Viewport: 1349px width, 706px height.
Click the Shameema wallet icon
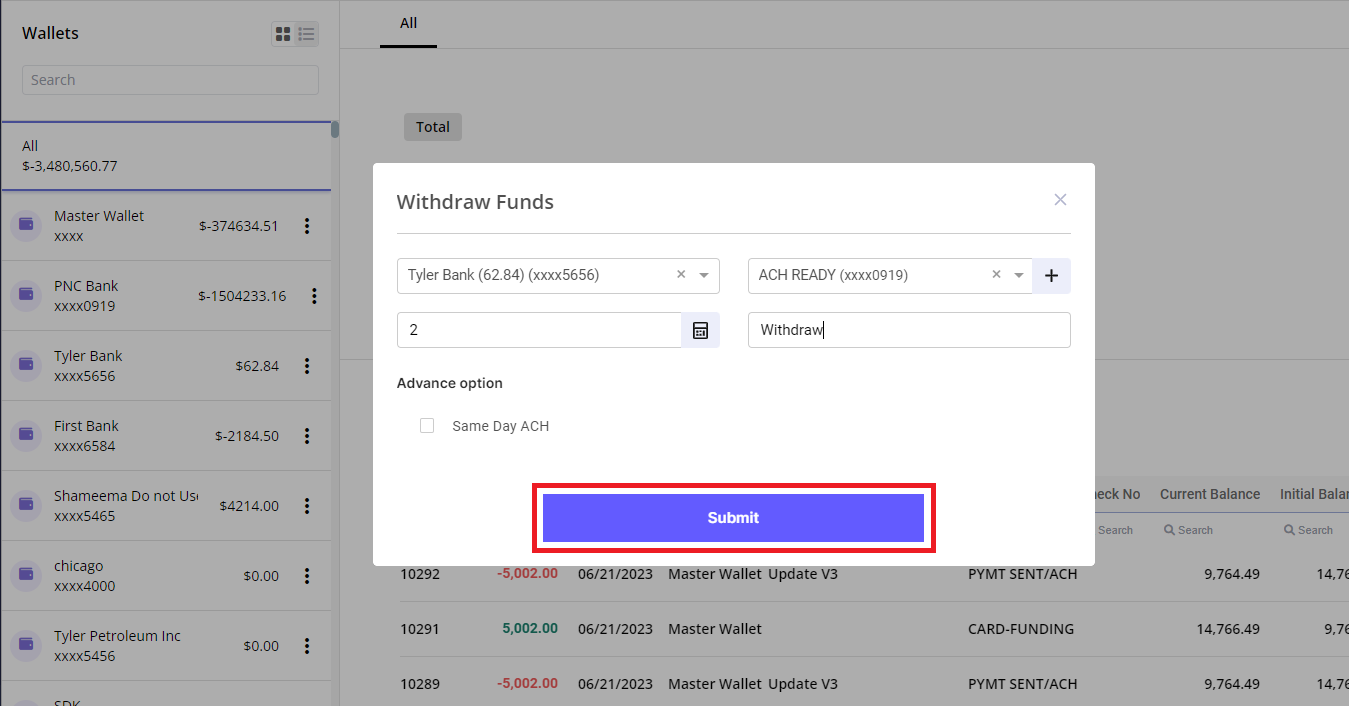pos(25,506)
